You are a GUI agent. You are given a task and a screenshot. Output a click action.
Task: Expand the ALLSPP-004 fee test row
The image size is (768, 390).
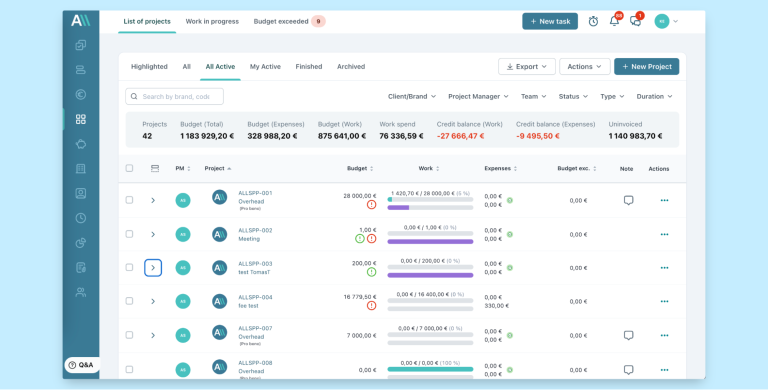[153, 301]
